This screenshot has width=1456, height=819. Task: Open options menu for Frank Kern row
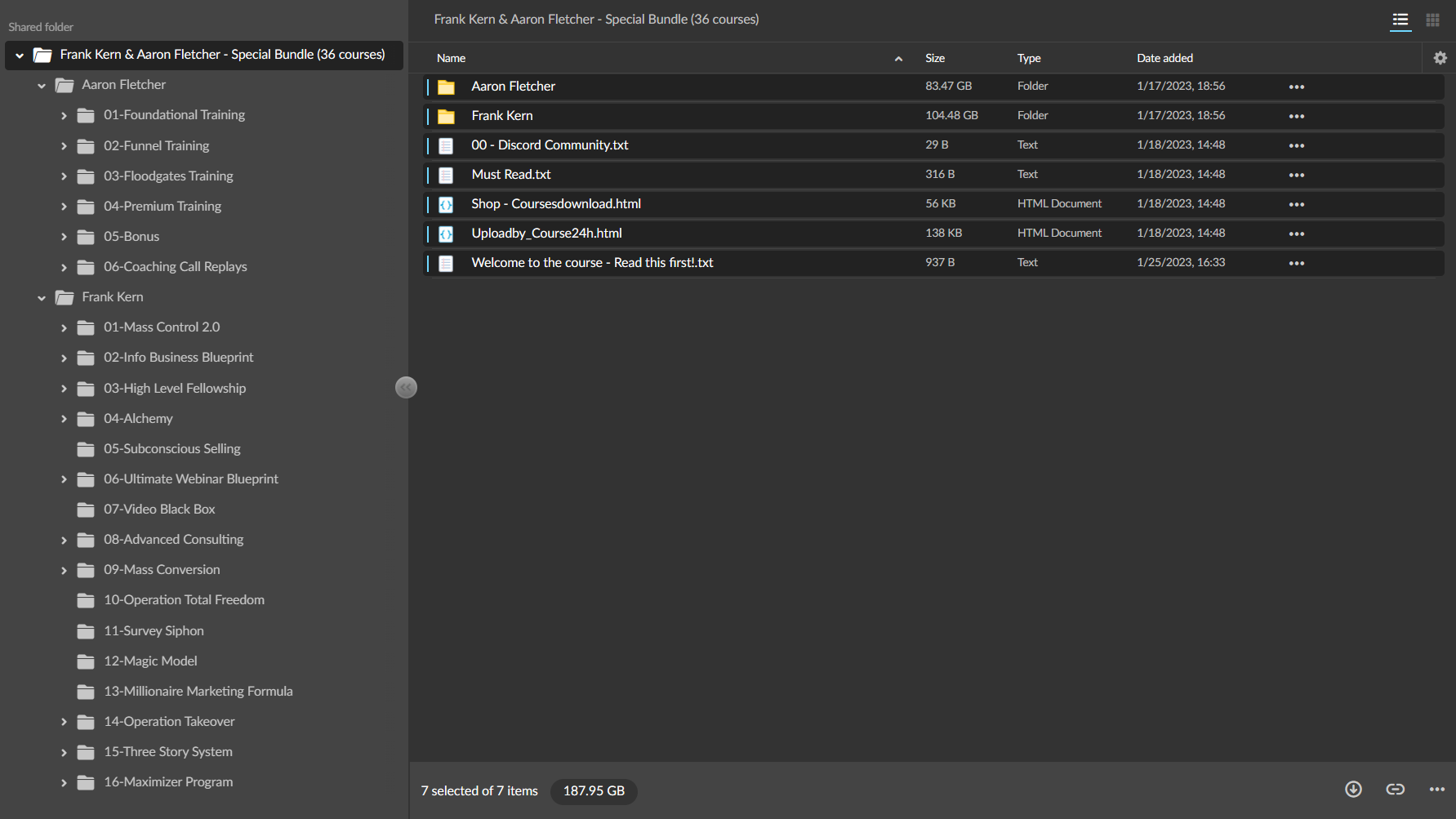click(x=1297, y=116)
